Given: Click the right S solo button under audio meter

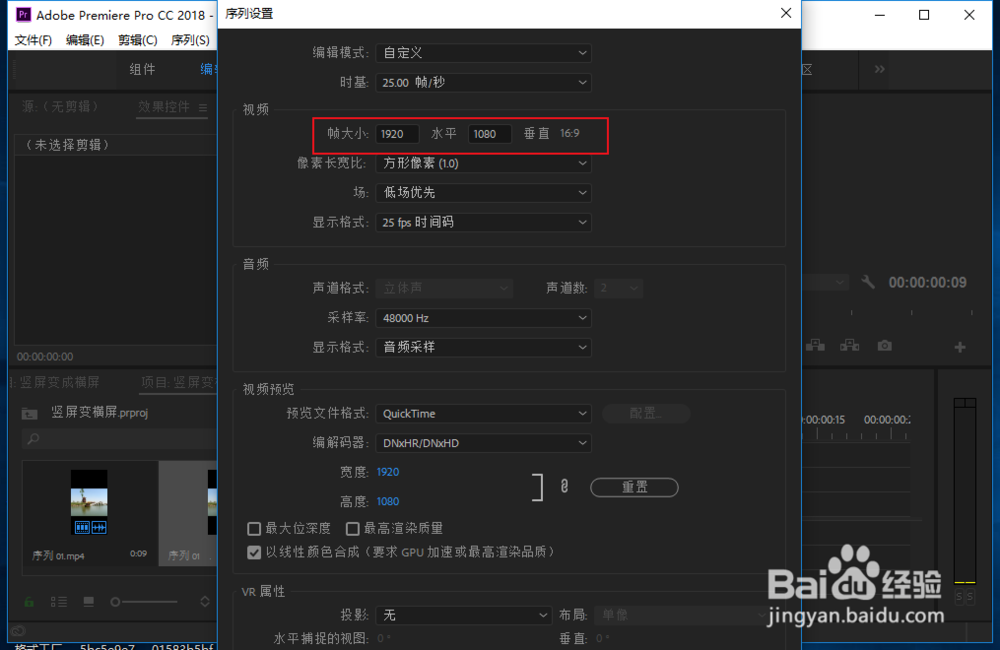Looking at the screenshot, I should 970,596.
